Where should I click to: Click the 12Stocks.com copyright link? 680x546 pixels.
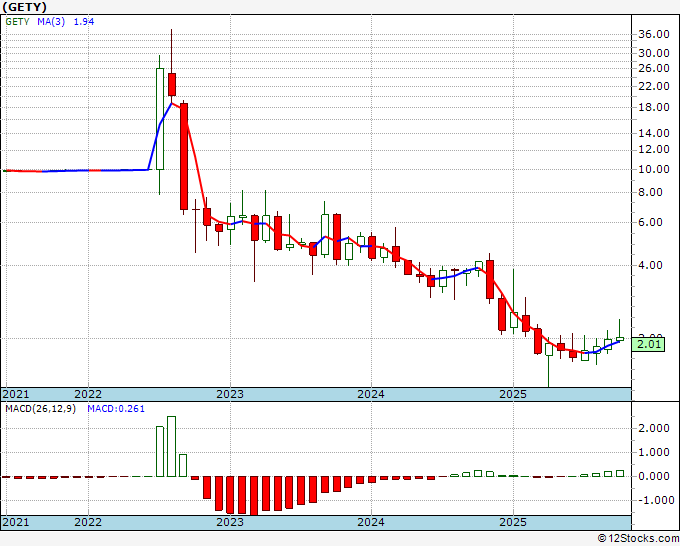[638, 539]
